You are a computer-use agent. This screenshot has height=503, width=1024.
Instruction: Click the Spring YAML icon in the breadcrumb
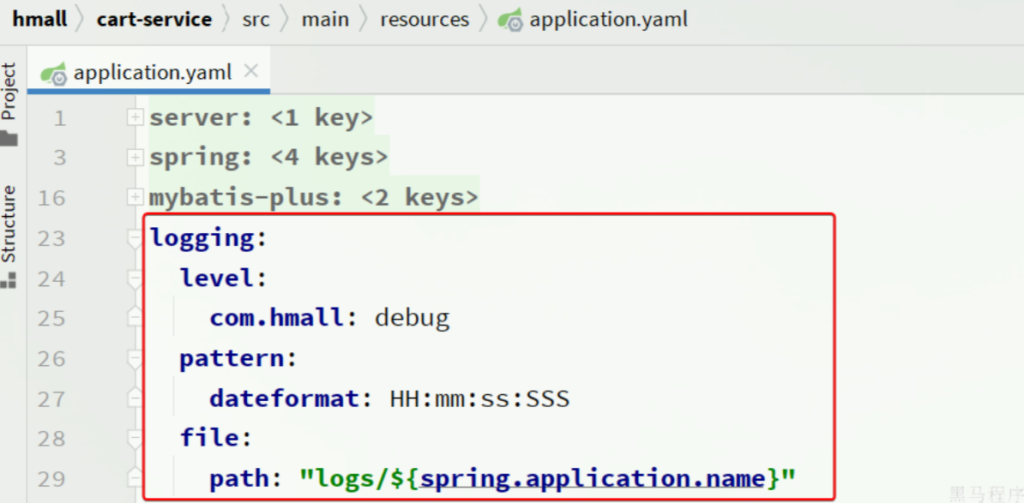coord(510,20)
